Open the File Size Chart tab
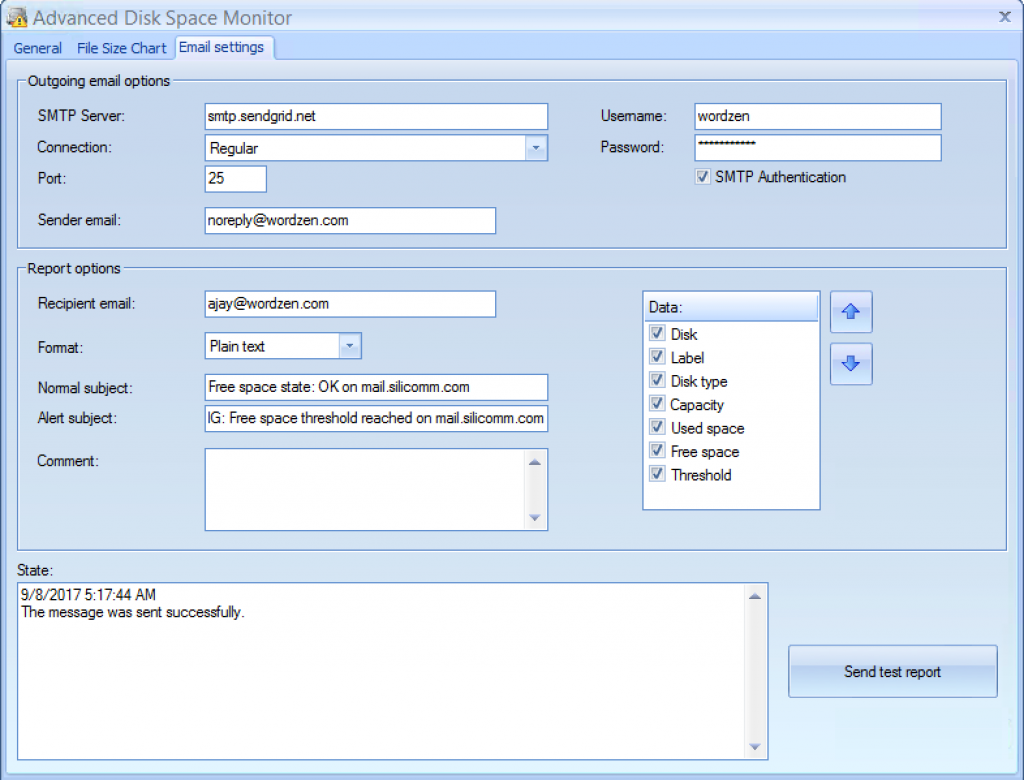The width and height of the screenshot is (1024, 780). [x=121, y=48]
